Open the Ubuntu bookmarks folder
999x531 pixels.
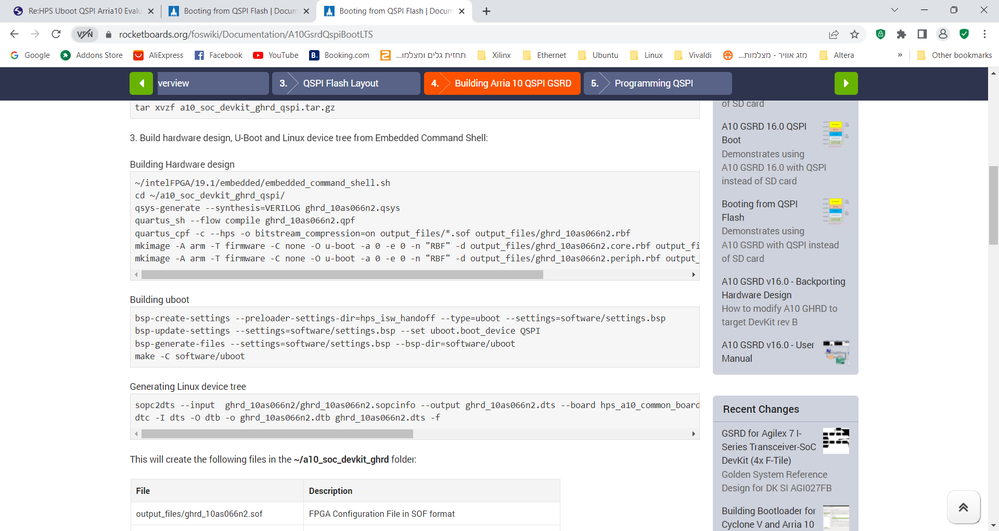(x=597, y=55)
